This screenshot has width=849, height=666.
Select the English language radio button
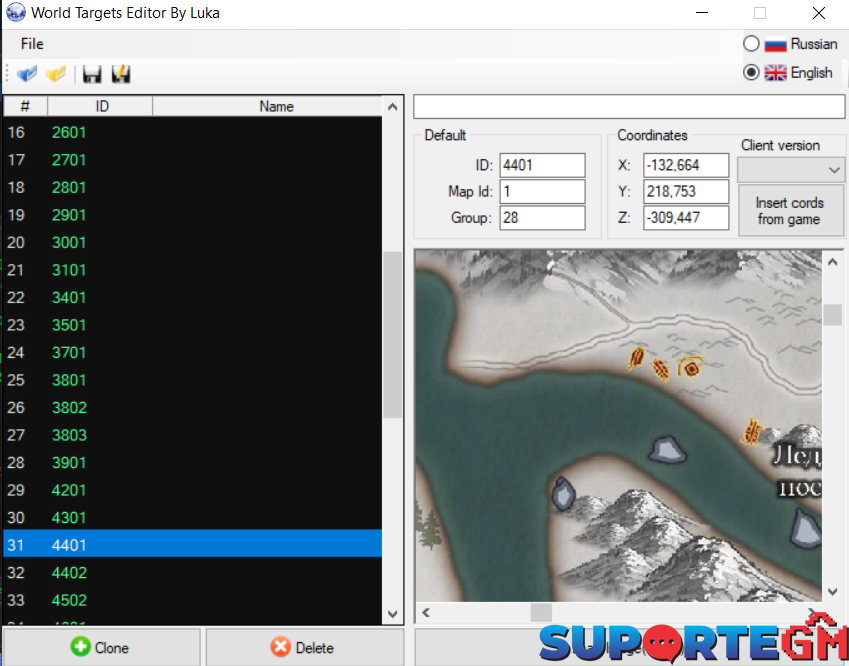[751, 72]
